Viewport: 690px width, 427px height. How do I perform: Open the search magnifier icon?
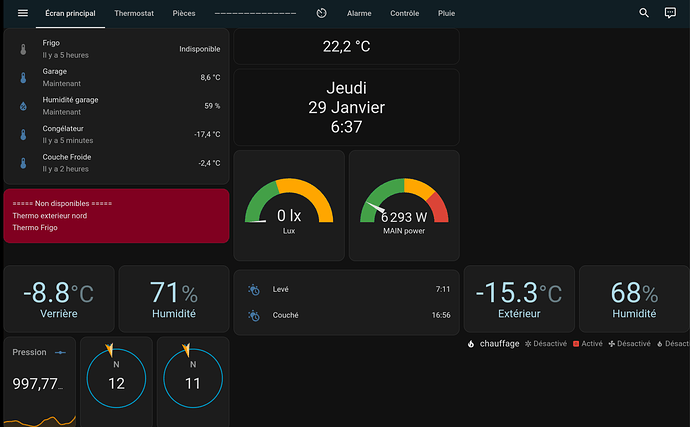tap(644, 13)
